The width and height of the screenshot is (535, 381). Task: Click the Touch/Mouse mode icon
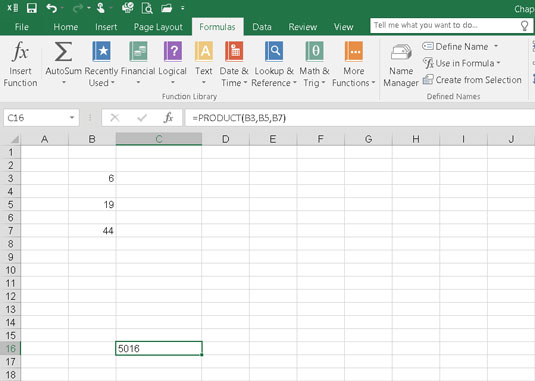[101, 8]
